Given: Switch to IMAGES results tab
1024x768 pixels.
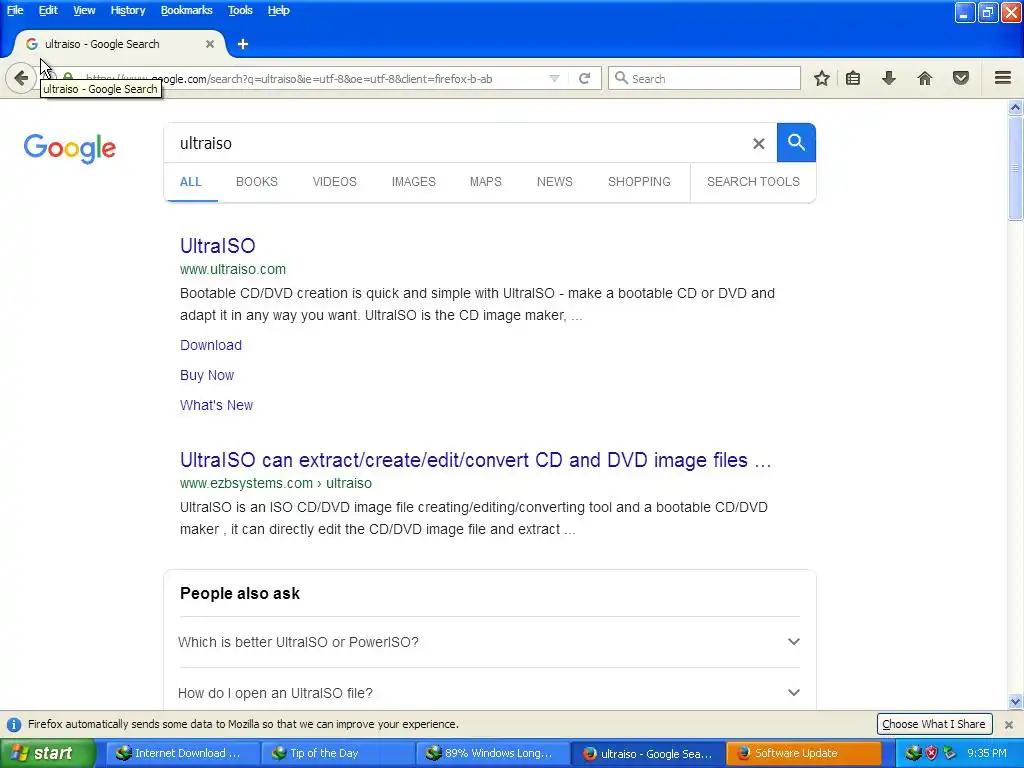Looking at the screenshot, I should pos(413,182).
